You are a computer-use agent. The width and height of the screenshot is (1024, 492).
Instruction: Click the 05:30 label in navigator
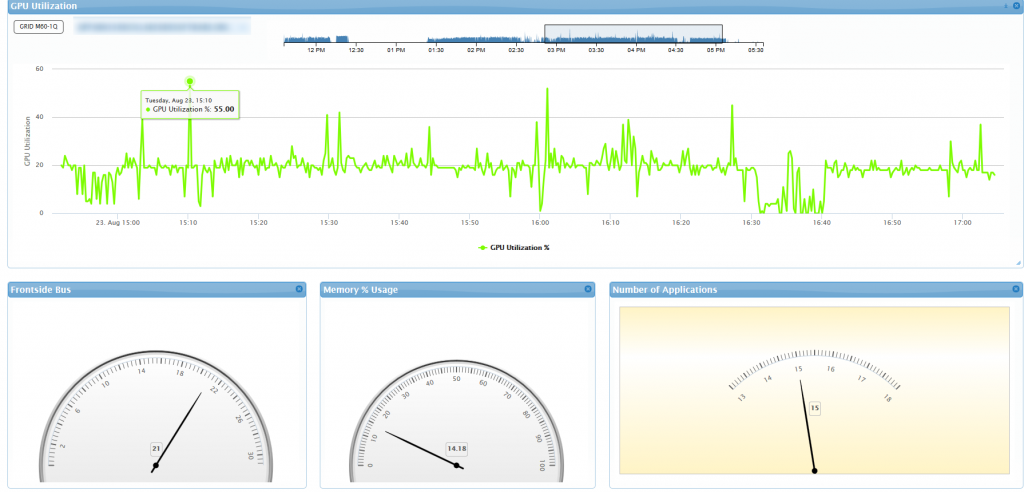(x=756, y=50)
